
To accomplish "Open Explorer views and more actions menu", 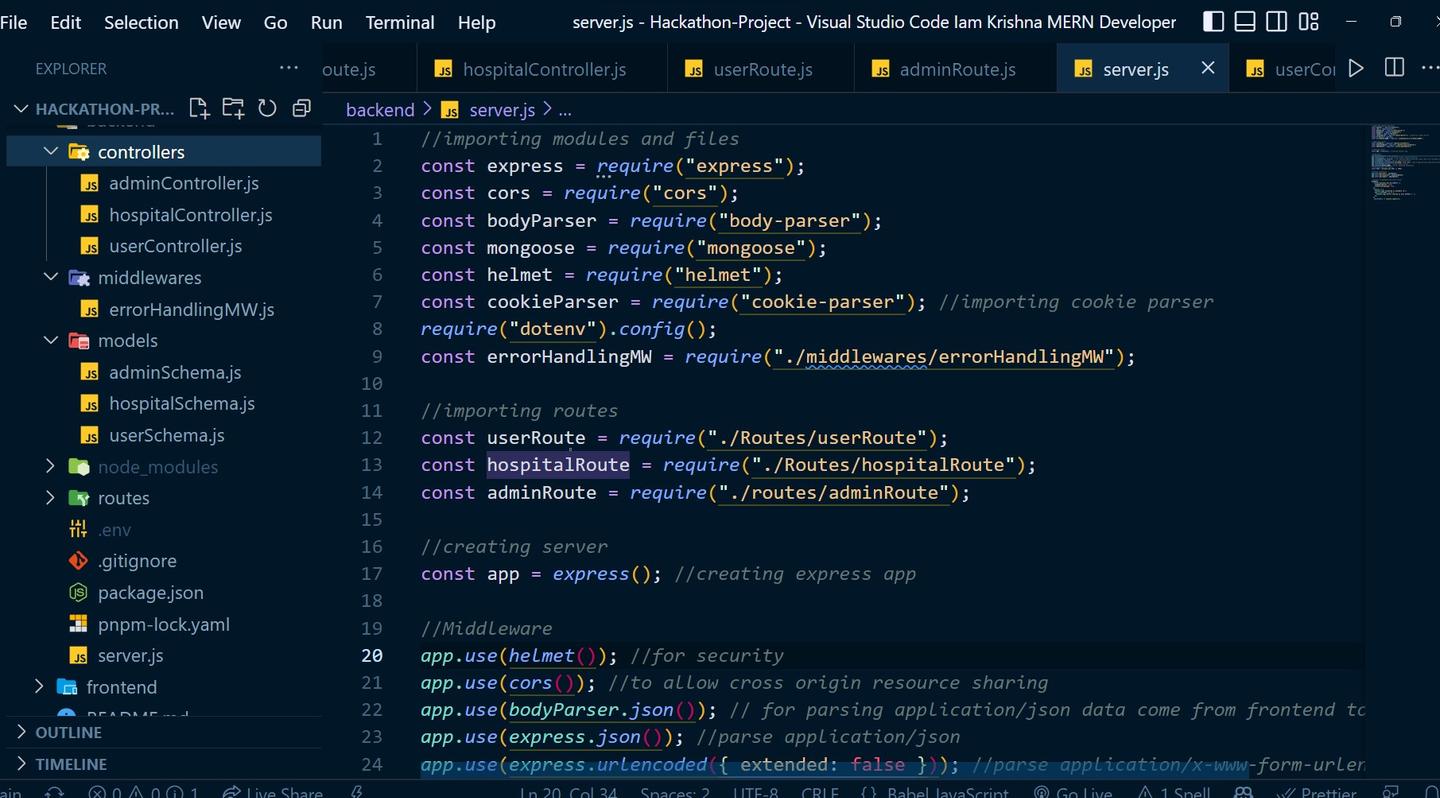I will point(289,68).
